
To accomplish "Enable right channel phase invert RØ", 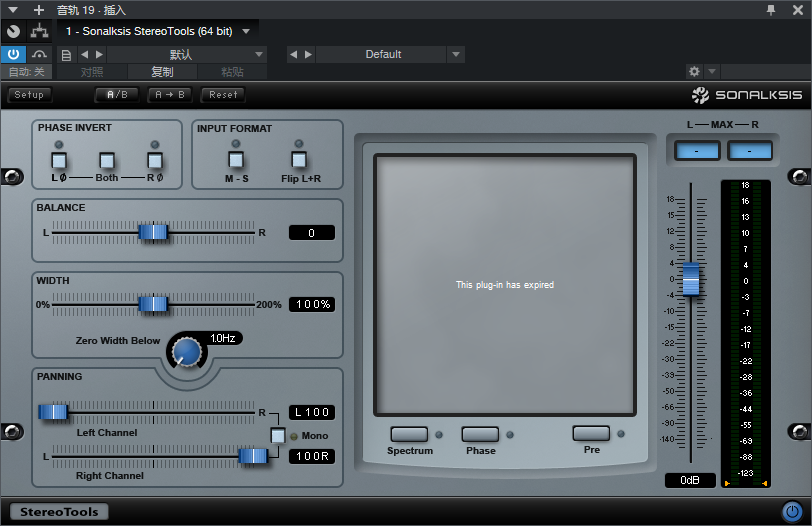I will click(155, 160).
